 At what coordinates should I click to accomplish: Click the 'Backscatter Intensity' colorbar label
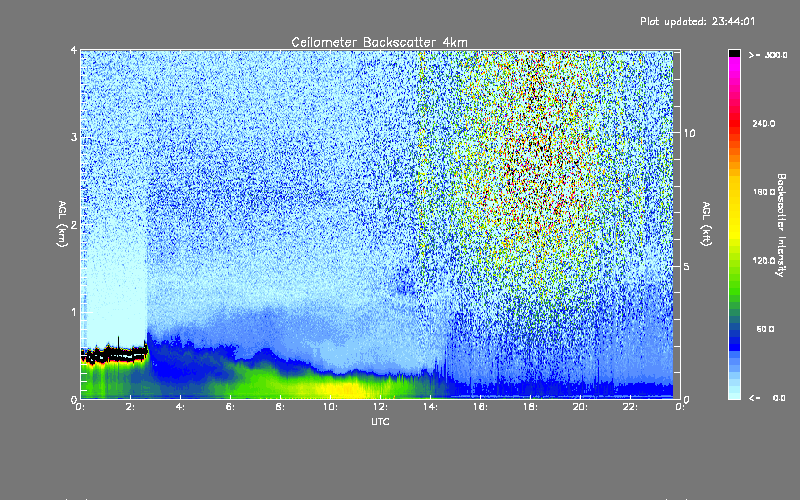click(781, 225)
